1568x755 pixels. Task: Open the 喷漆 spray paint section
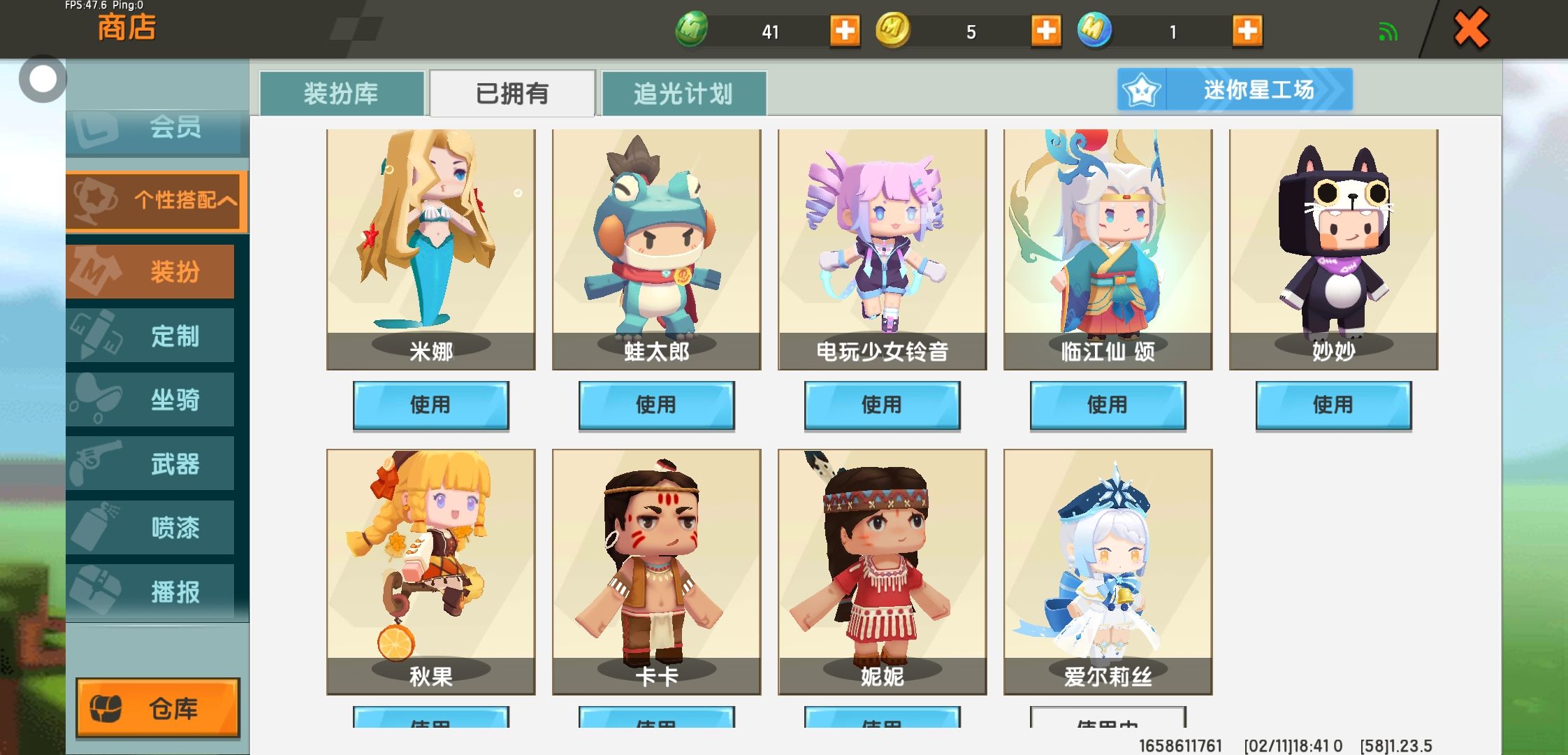150,527
